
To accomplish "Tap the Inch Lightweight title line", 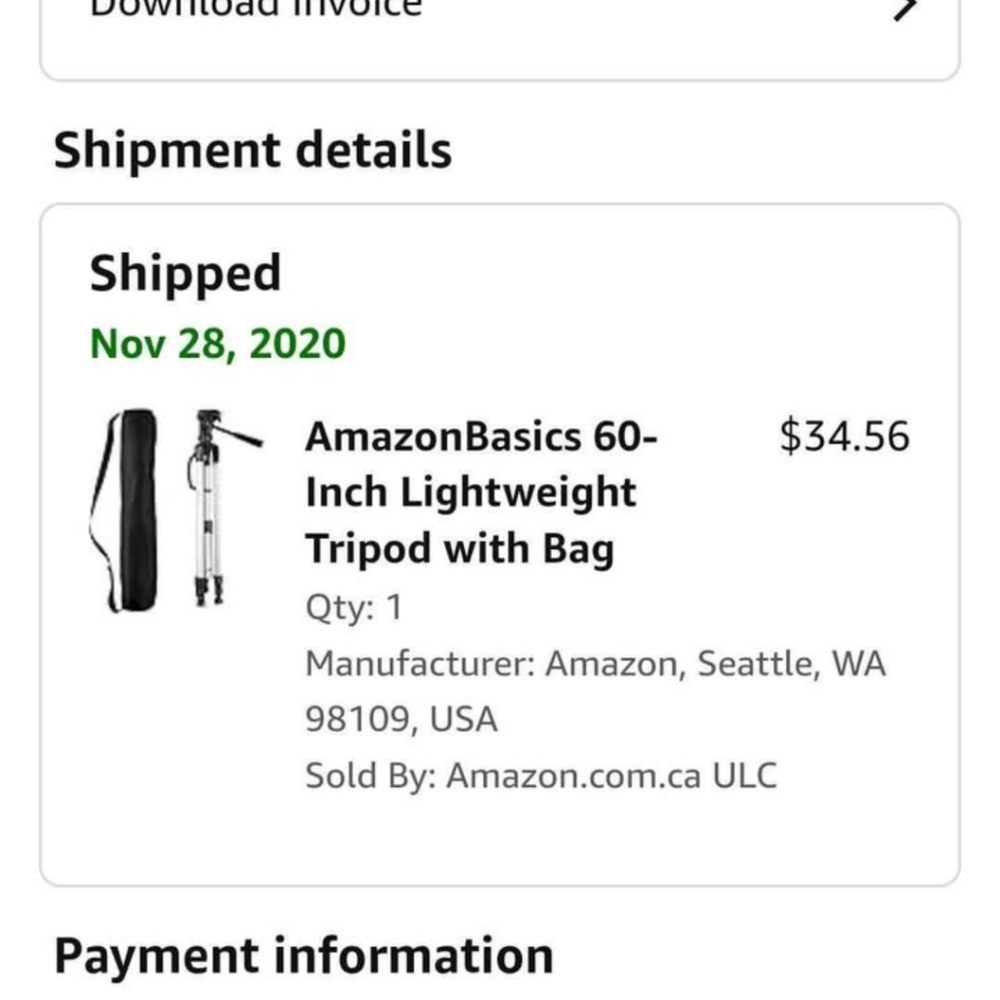I will click(x=471, y=492).
